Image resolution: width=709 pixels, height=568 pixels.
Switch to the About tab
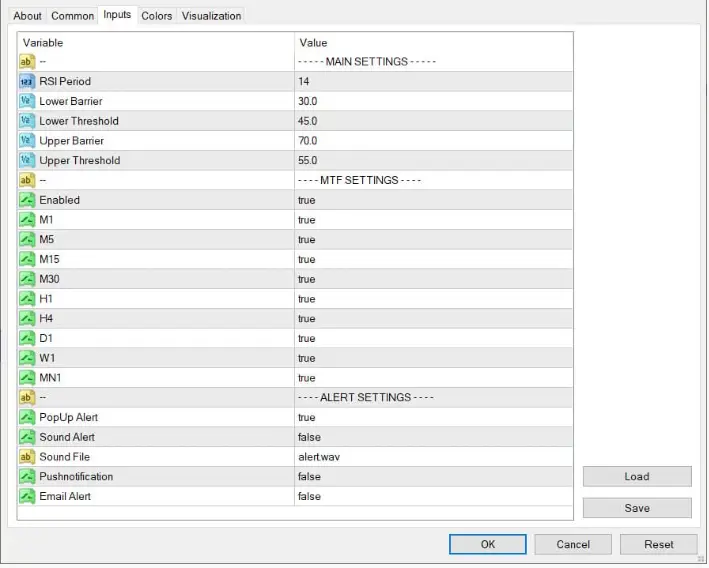pos(27,16)
